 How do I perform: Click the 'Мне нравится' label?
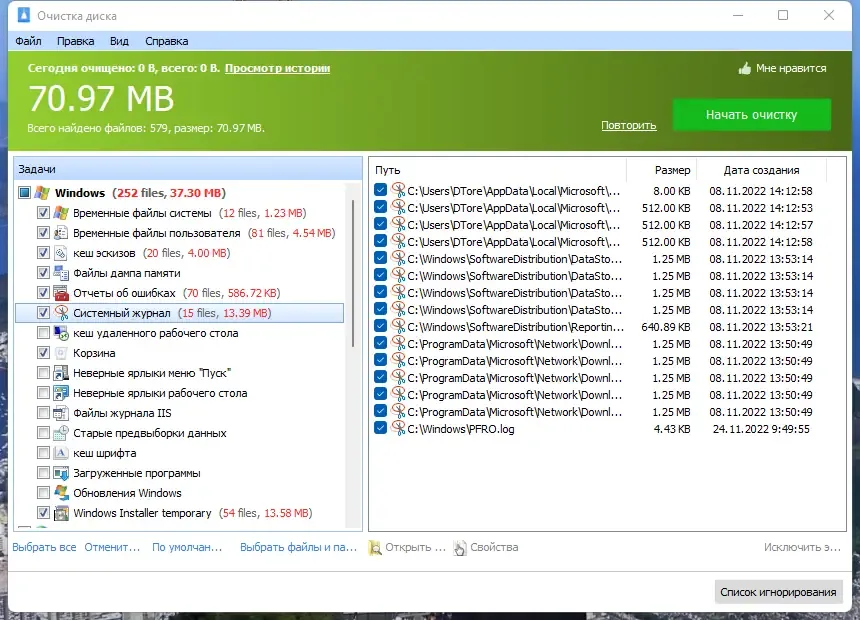[x=791, y=69]
